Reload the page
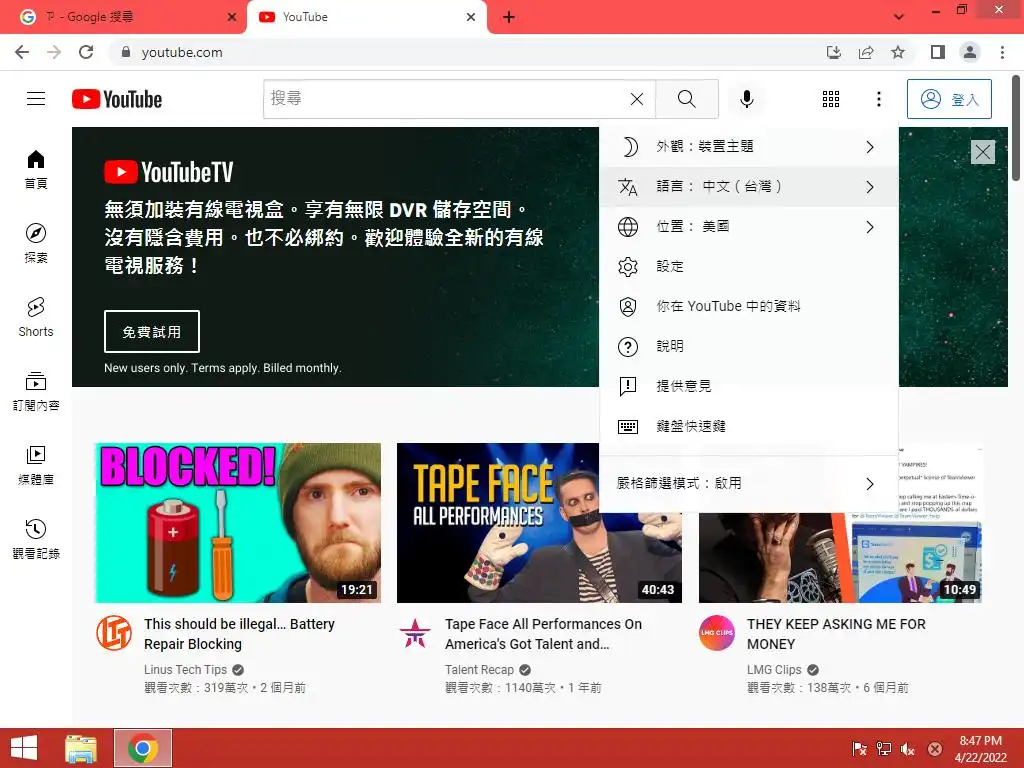Screen dimensions: 1024x768 point(86,52)
